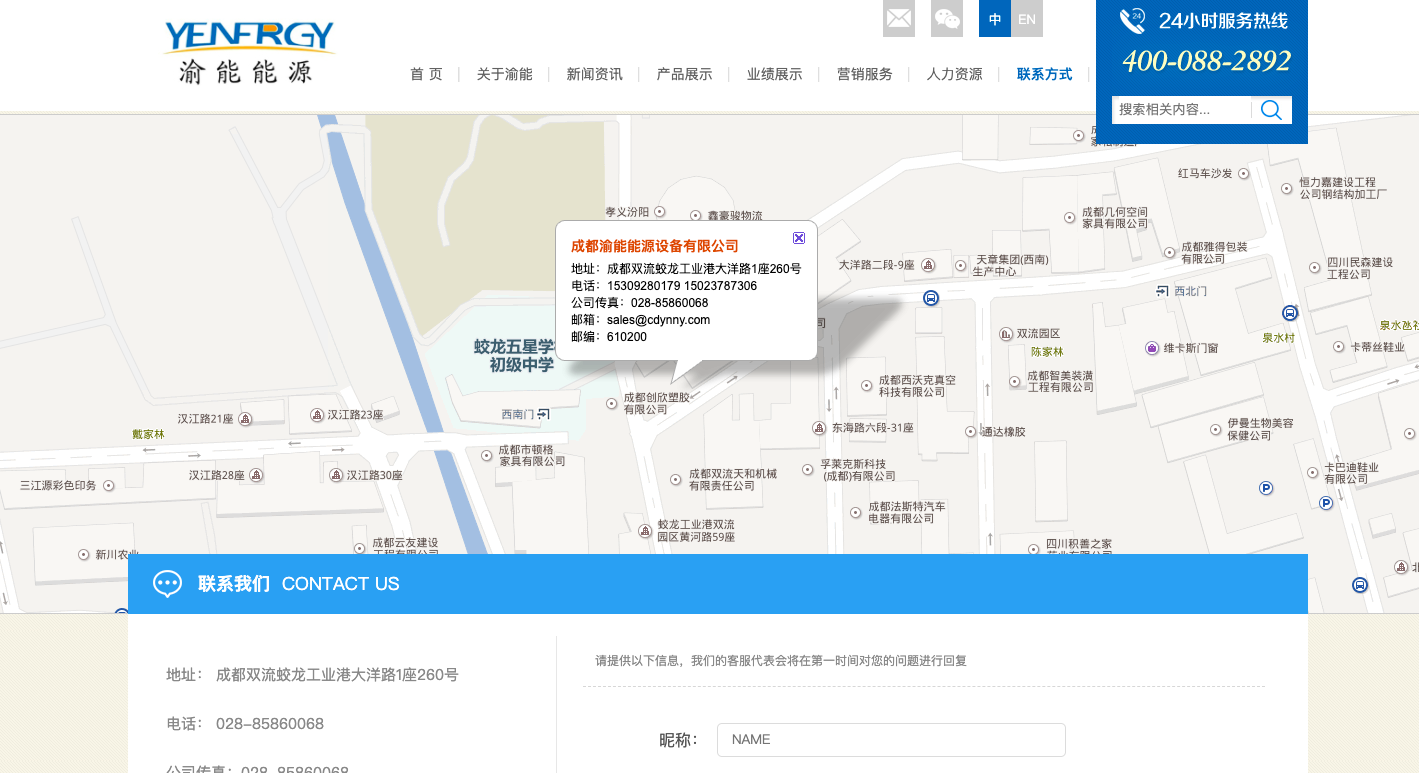Click the Yenergy 渝能能源 logo
The width and height of the screenshot is (1419, 773).
click(248, 52)
